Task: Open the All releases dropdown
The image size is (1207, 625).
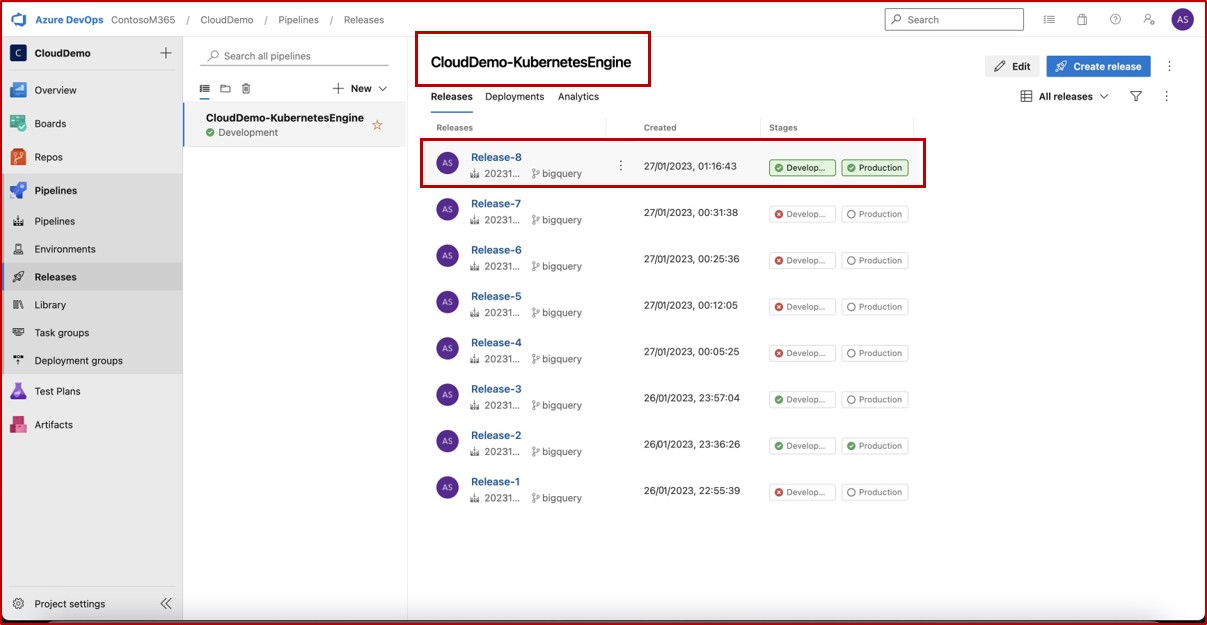Action: [1063, 96]
